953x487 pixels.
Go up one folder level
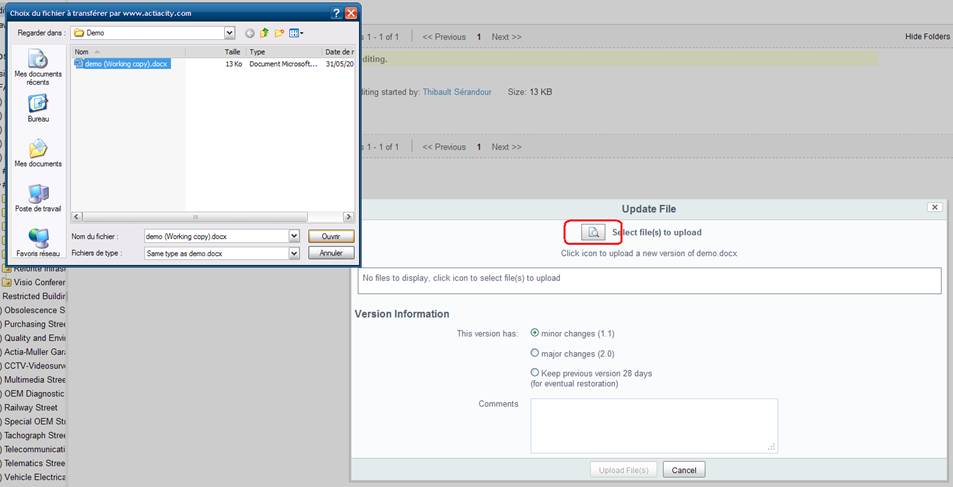pyautogui.click(x=264, y=33)
